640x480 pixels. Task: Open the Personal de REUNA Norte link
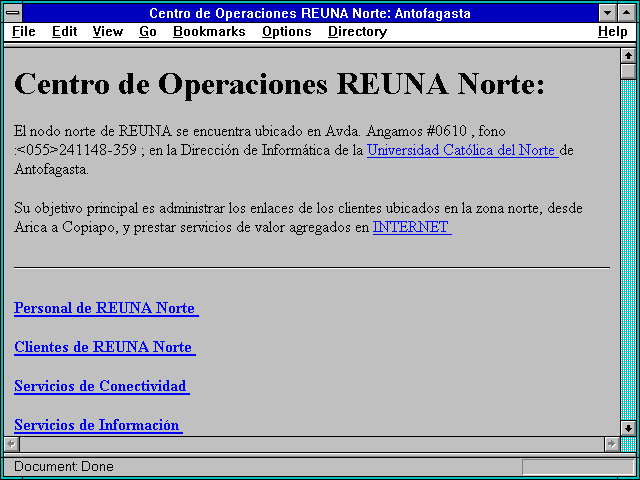pyautogui.click(x=106, y=308)
